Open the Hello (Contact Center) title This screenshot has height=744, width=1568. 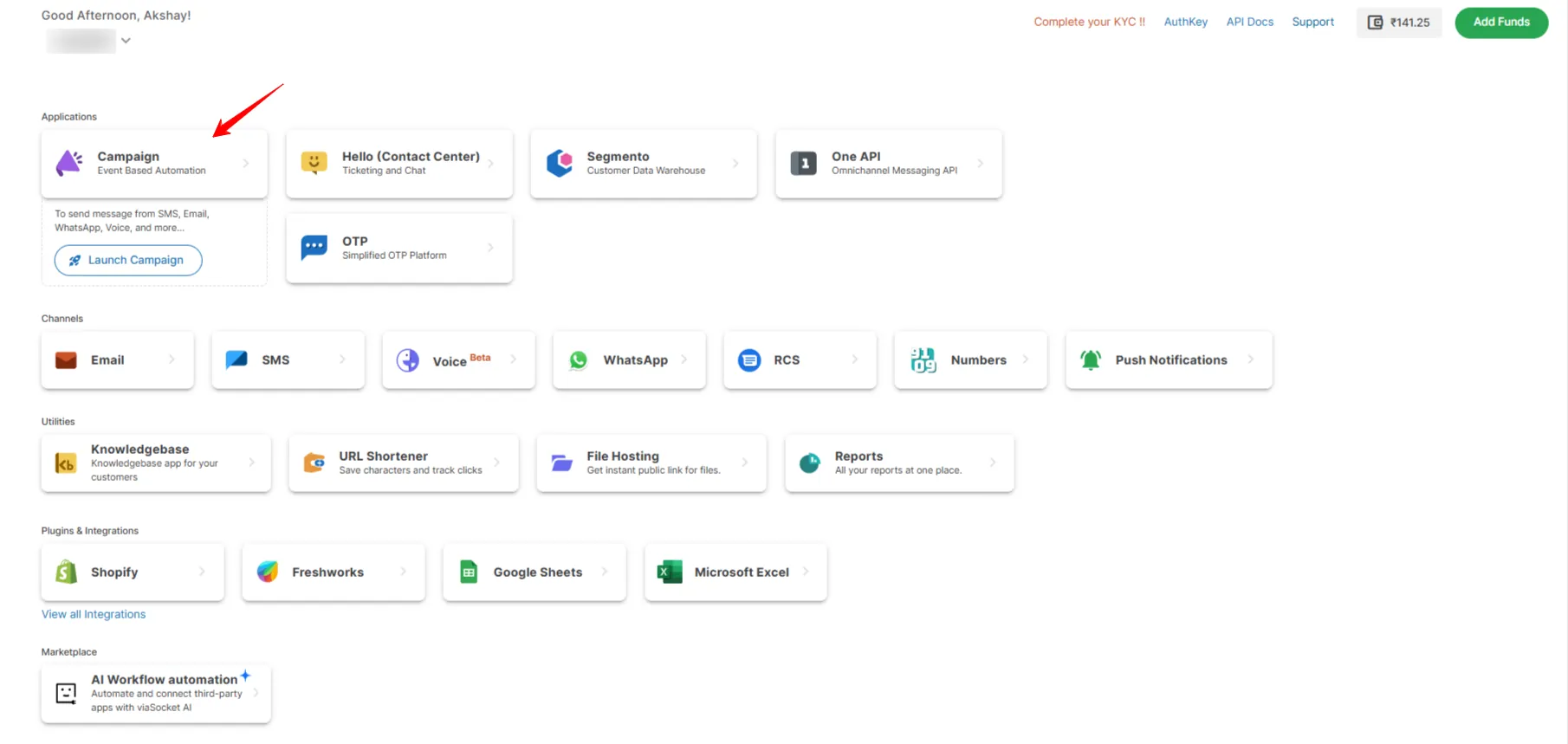pyautogui.click(x=411, y=157)
